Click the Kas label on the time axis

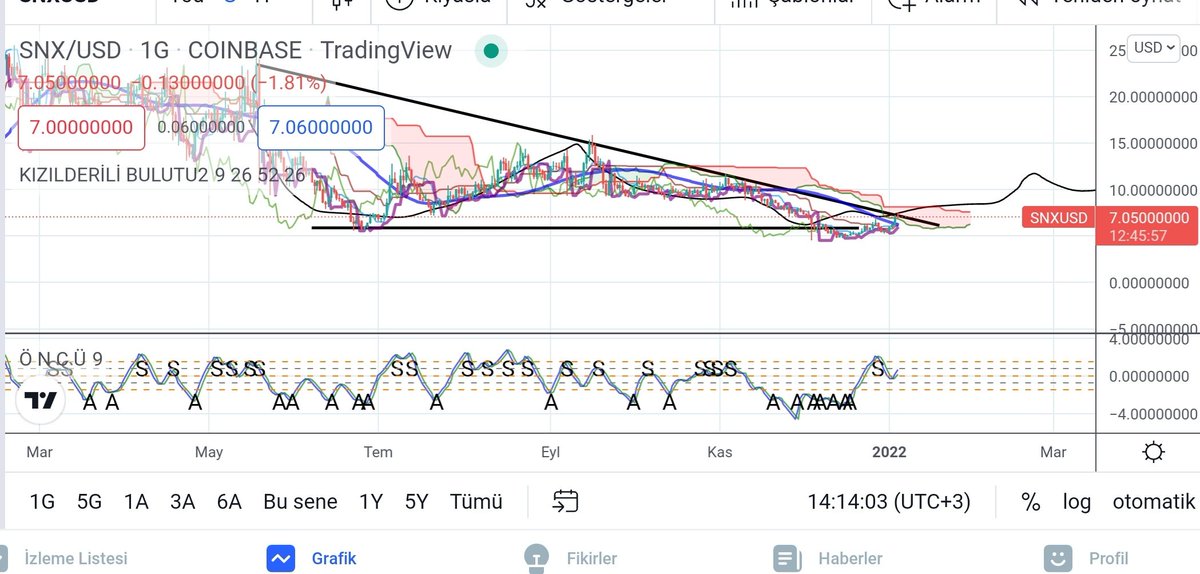tap(720, 452)
